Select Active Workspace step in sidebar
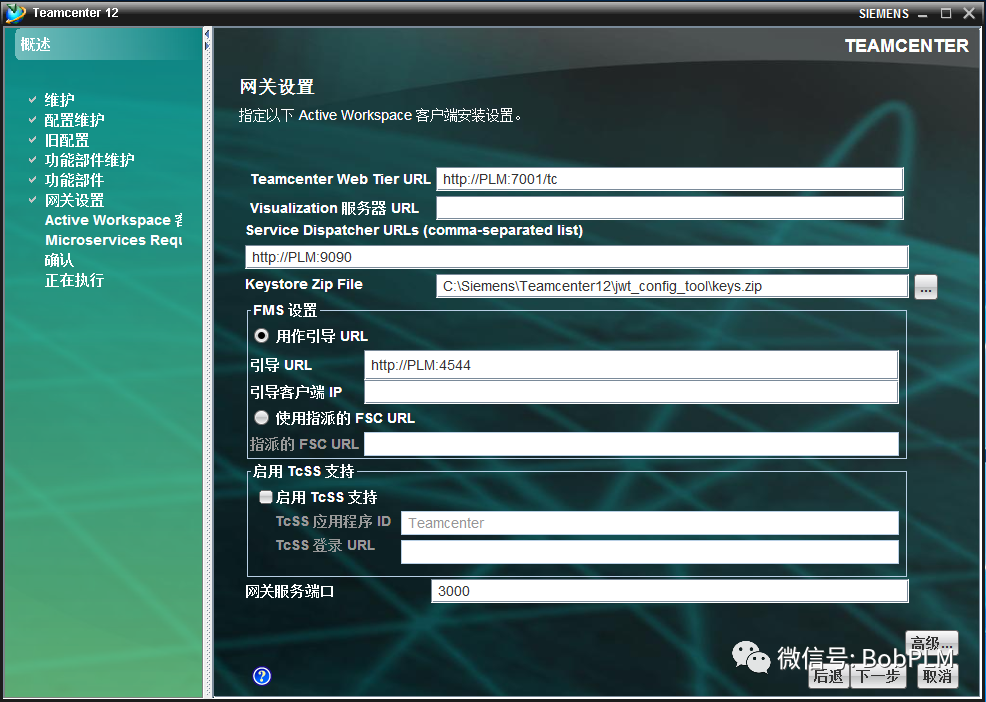 pos(113,220)
